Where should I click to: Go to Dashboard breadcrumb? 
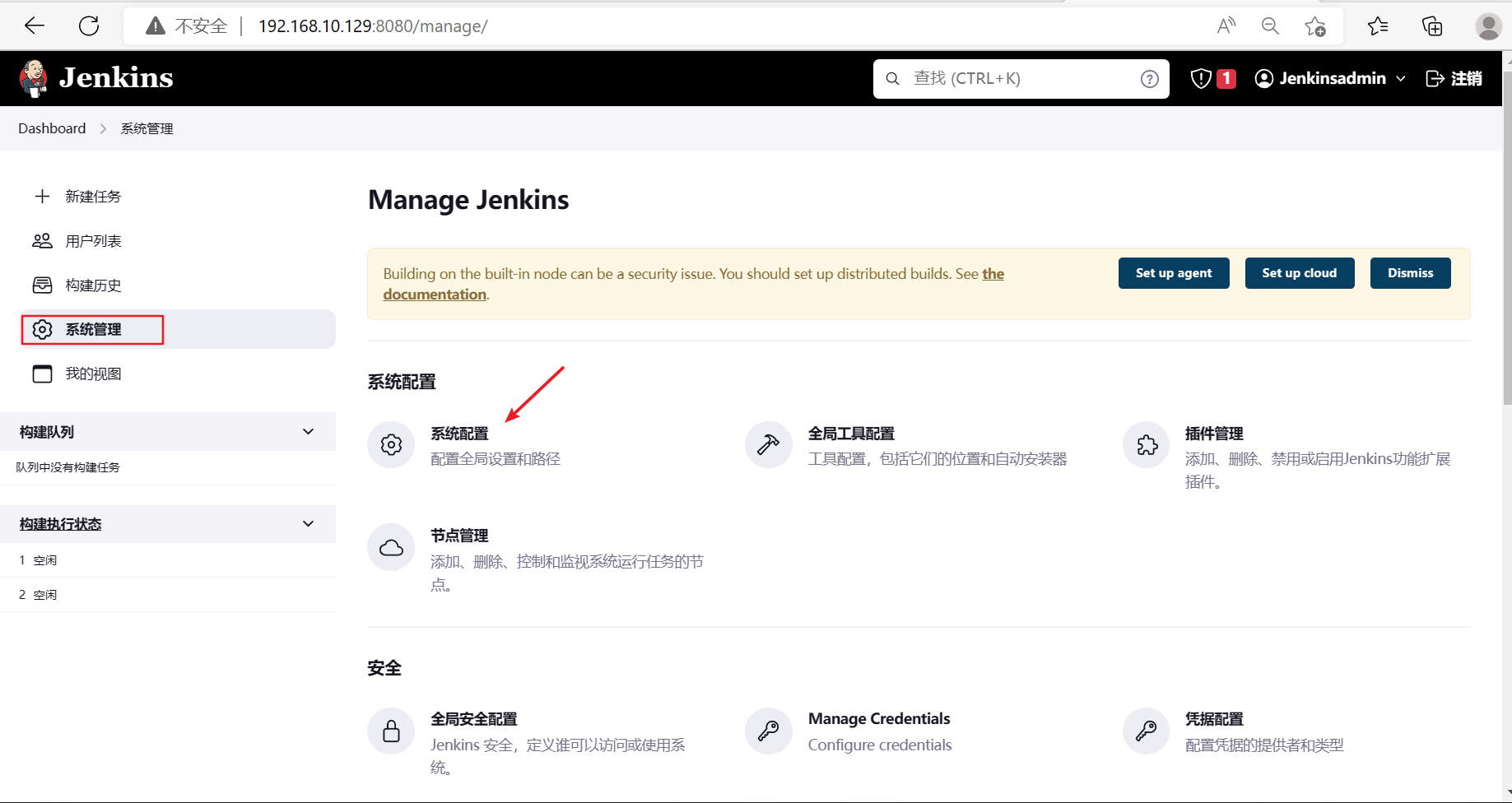pyautogui.click(x=52, y=128)
